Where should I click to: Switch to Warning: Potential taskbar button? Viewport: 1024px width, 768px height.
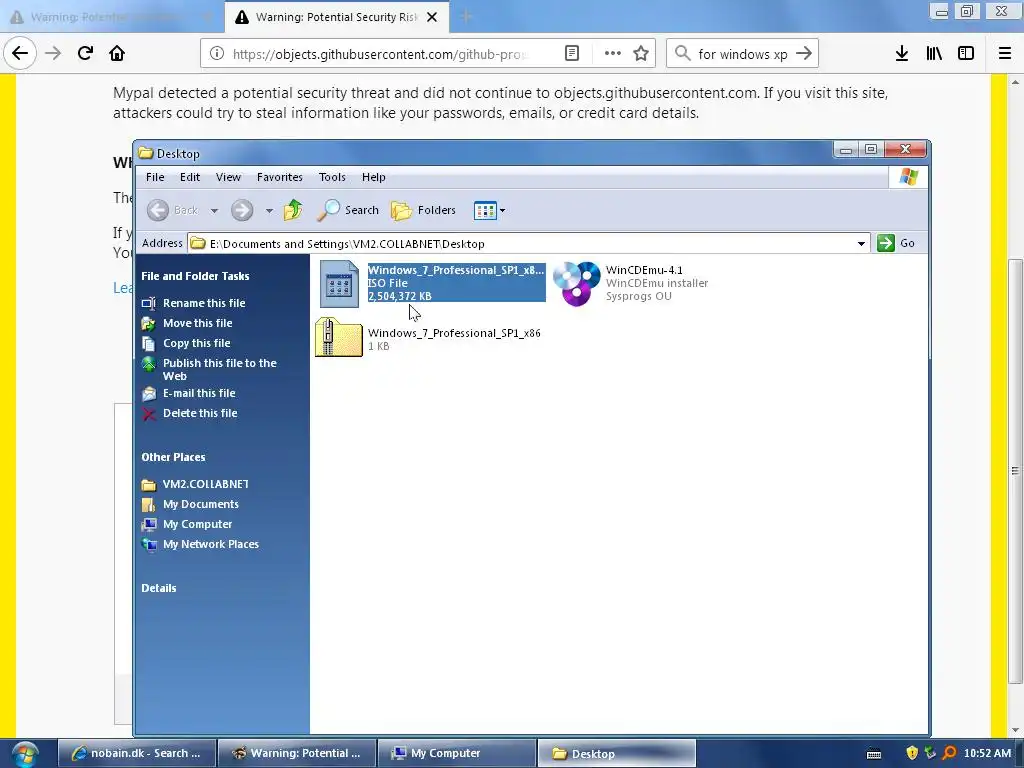[x=296, y=754]
